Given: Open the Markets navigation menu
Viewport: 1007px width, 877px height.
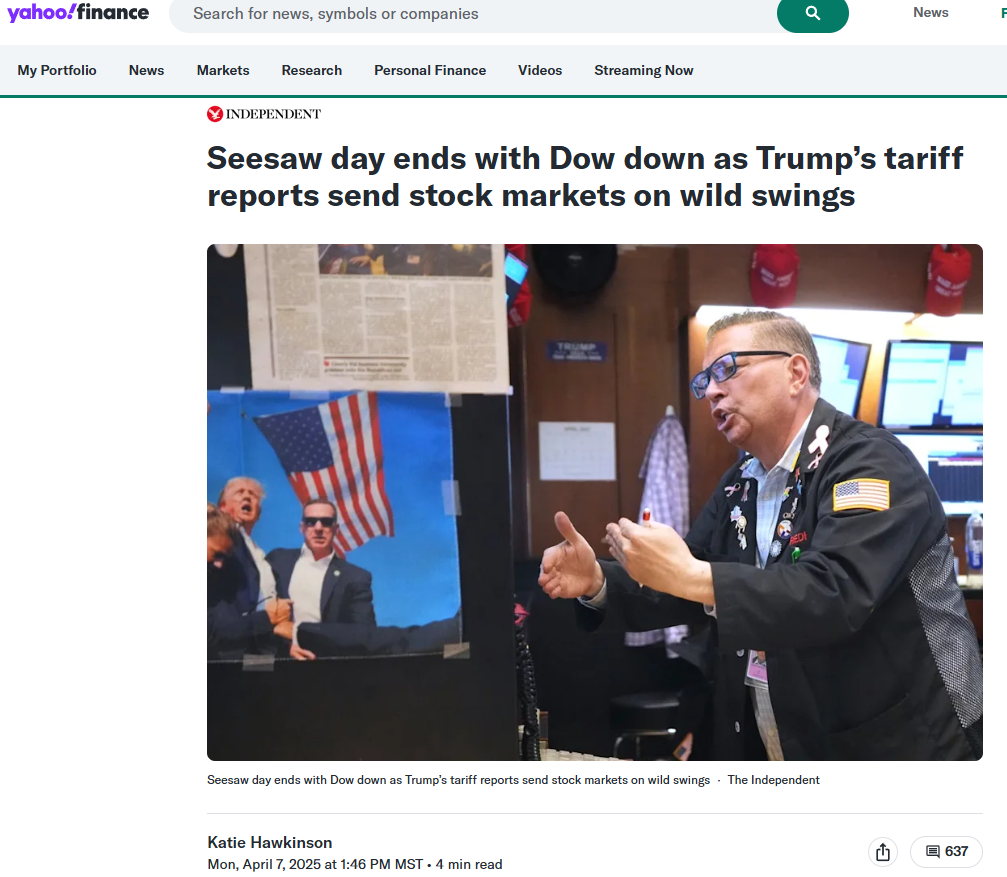Looking at the screenshot, I should 223,71.
